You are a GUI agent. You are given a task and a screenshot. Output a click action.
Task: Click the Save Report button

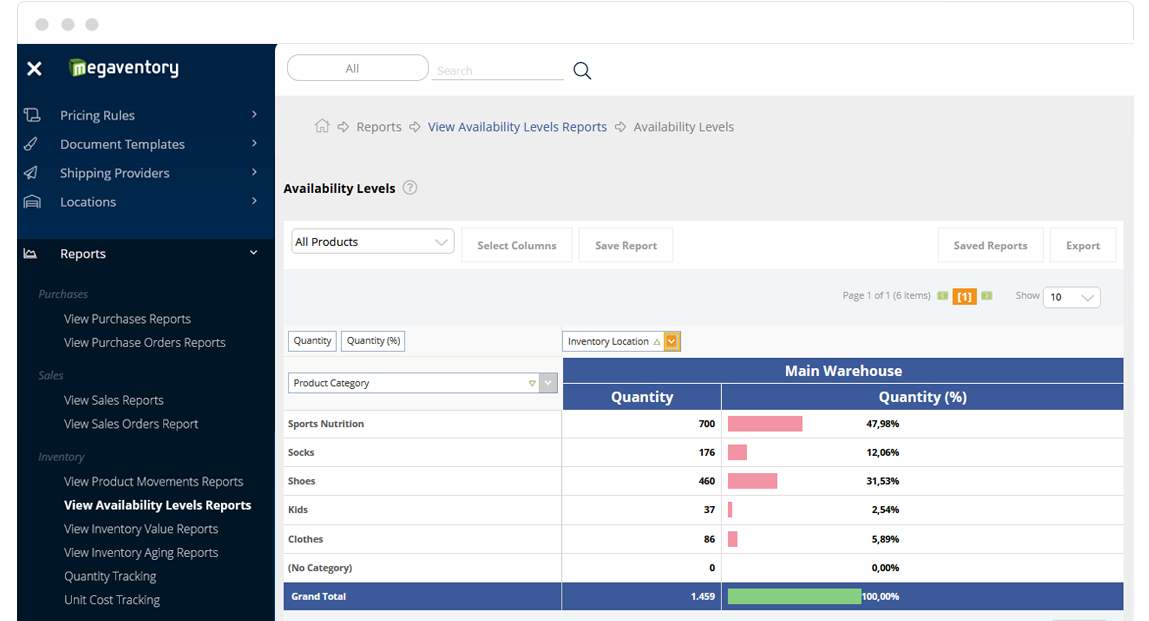(626, 246)
